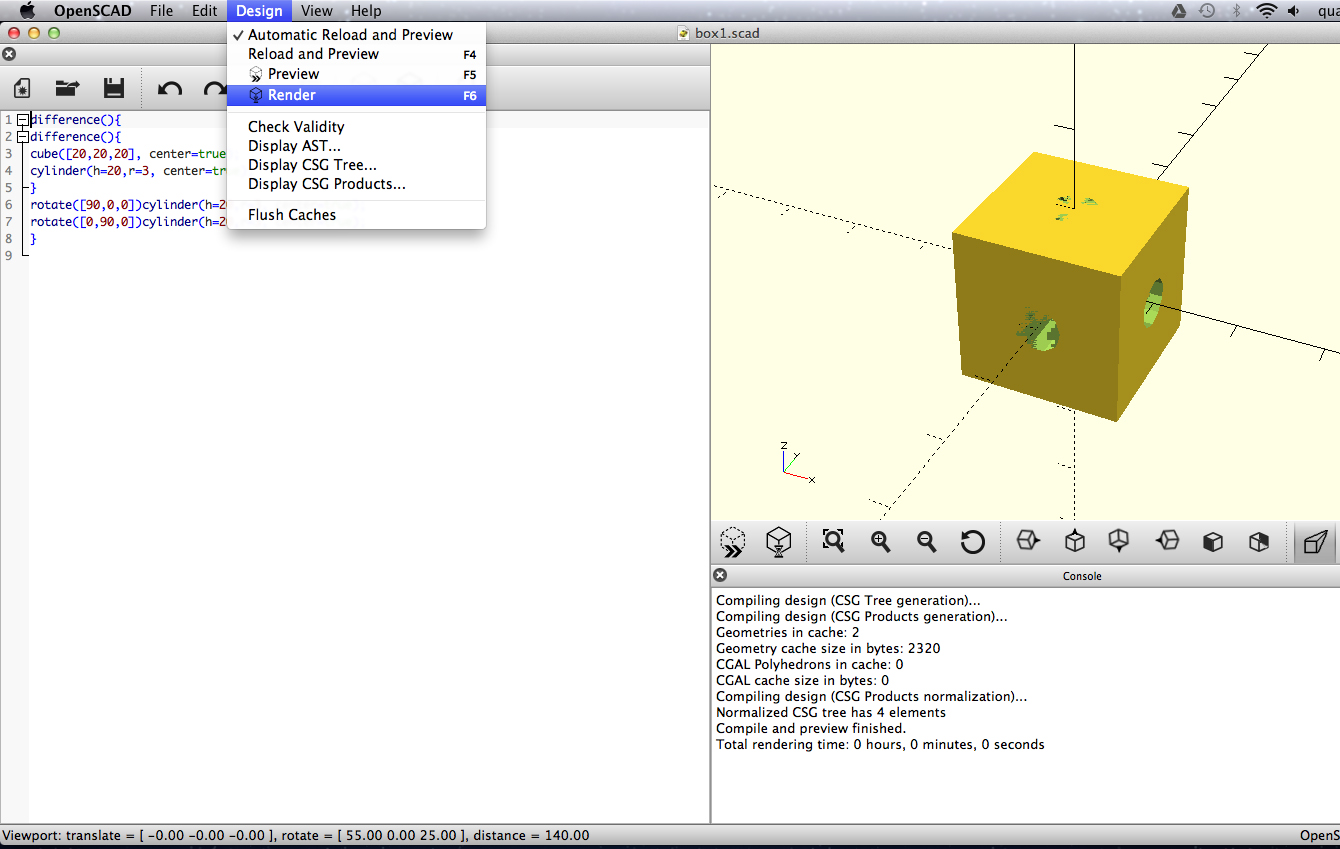Select Check Validity menu entry

pyautogui.click(x=356, y=127)
